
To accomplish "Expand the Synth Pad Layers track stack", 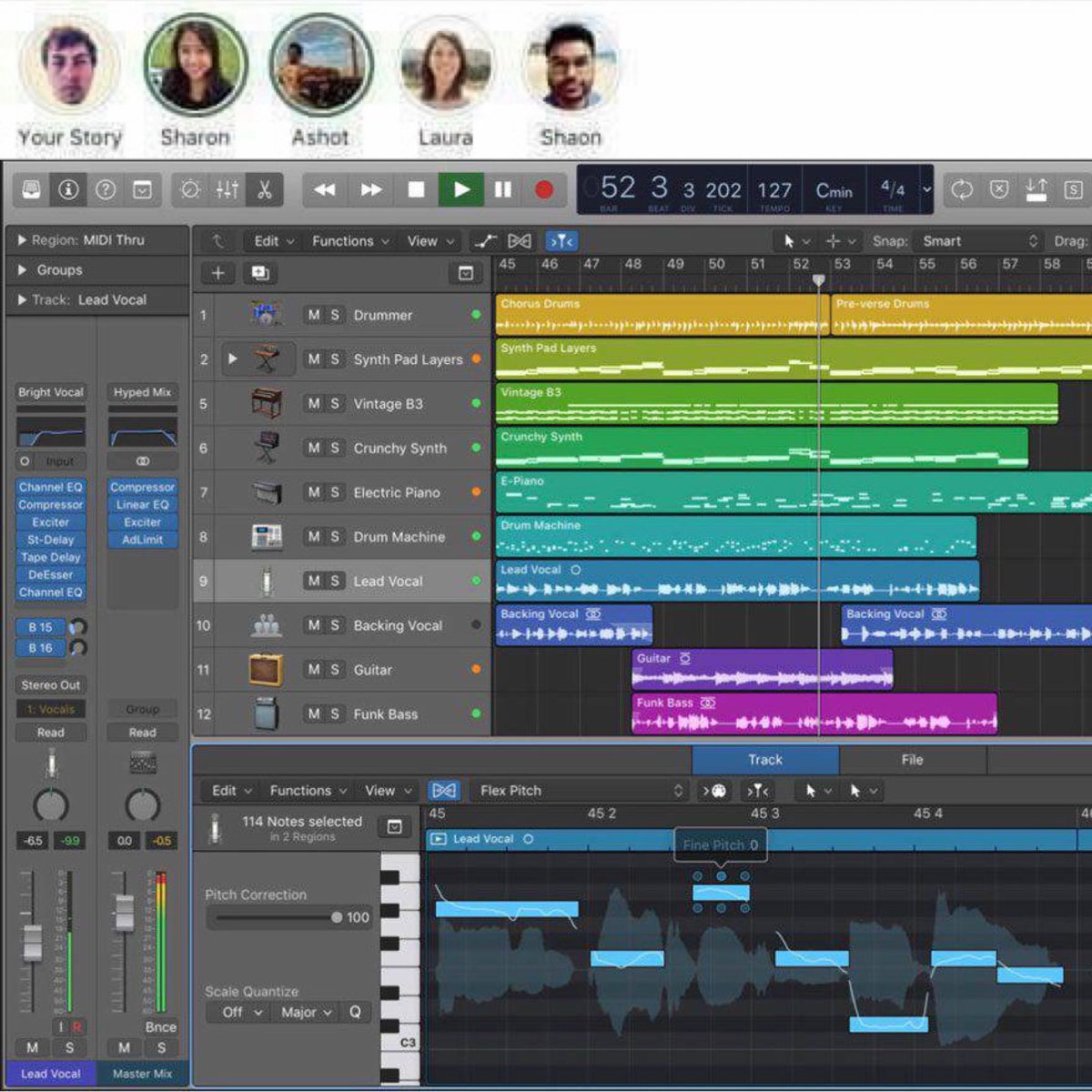I will coord(233,359).
